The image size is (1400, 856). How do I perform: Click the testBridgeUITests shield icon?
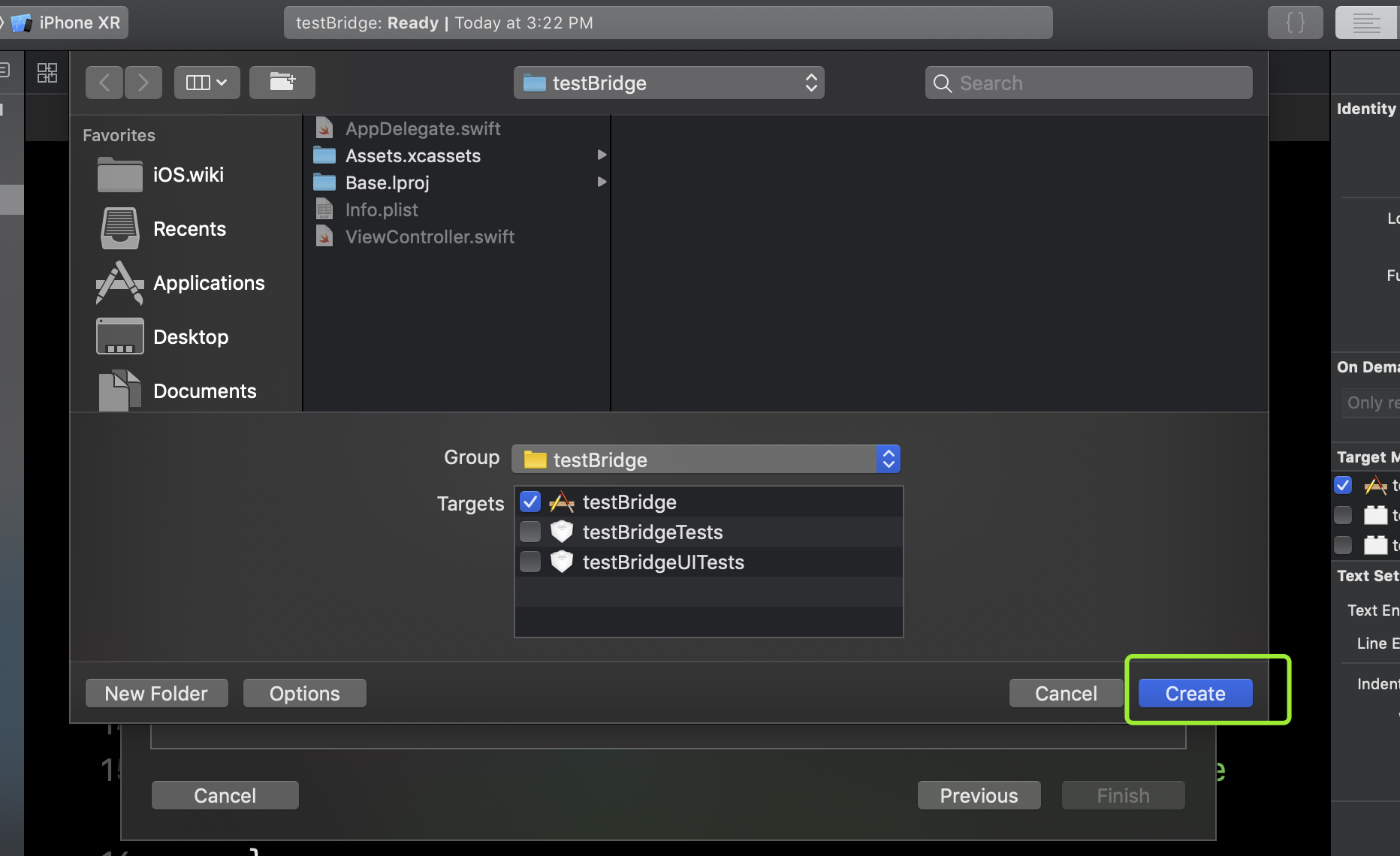point(562,562)
